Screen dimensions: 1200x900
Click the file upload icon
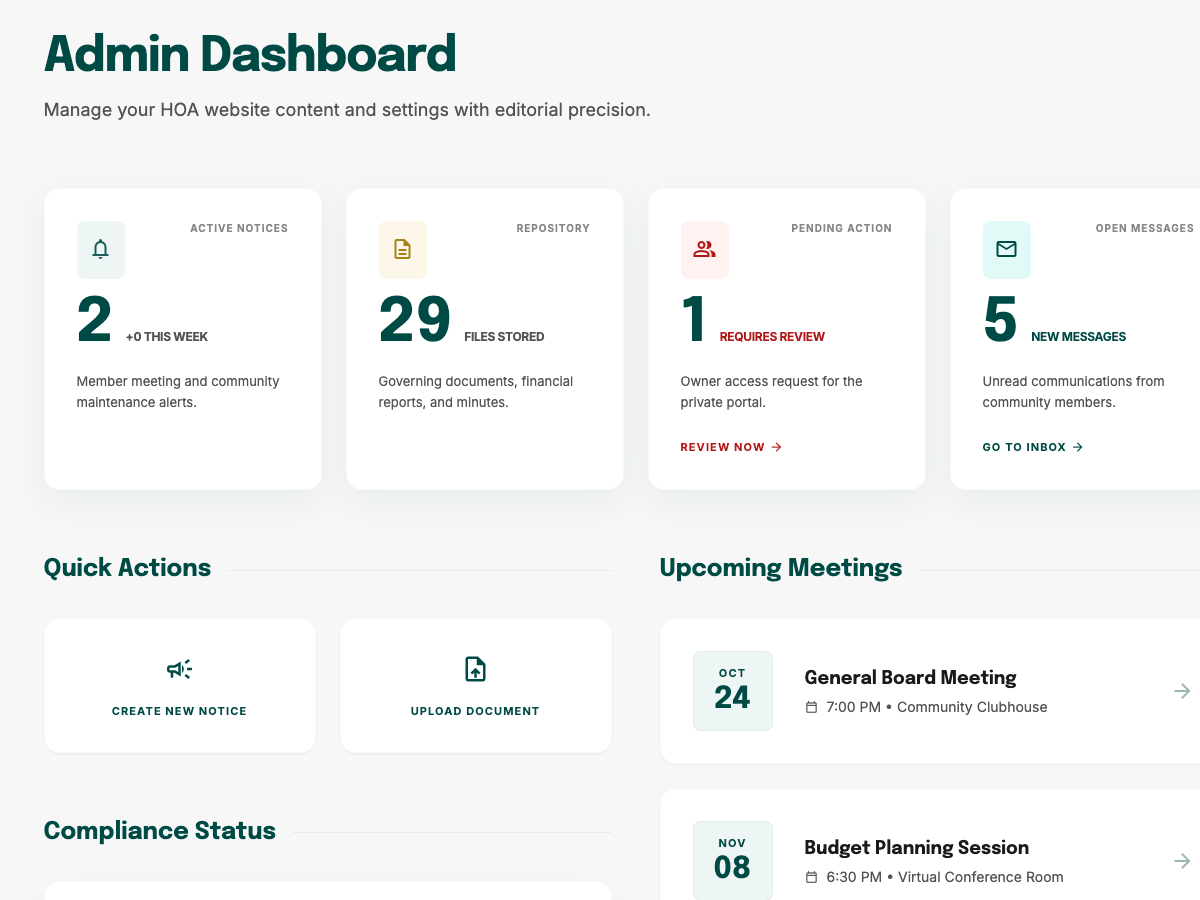[475, 670]
